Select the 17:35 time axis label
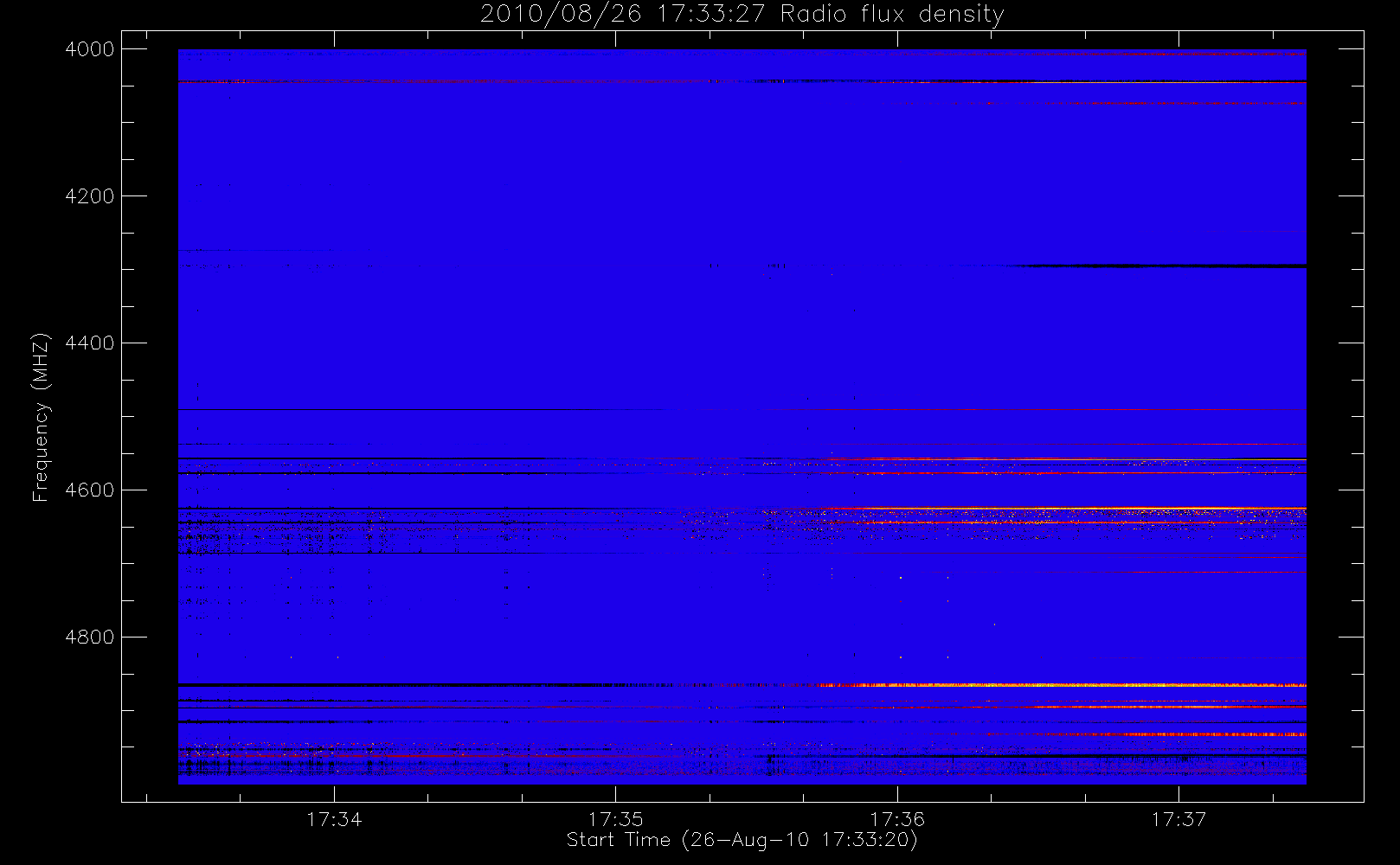The image size is (1400, 865). (616, 819)
